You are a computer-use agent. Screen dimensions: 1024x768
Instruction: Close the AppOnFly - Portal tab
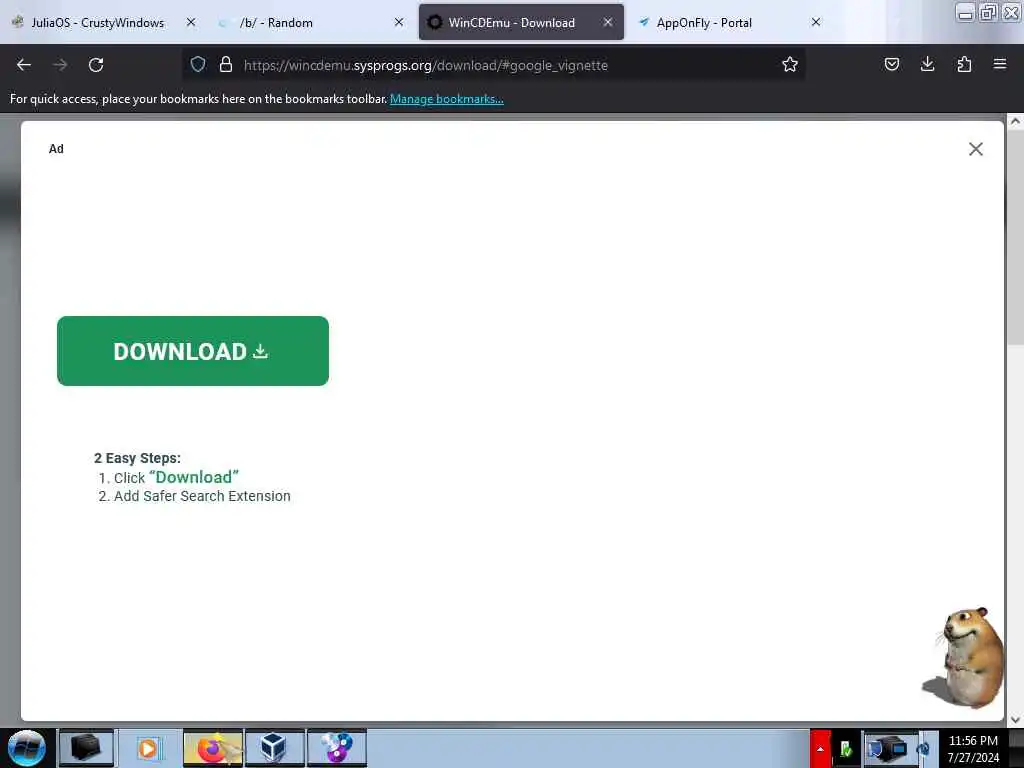(x=816, y=22)
